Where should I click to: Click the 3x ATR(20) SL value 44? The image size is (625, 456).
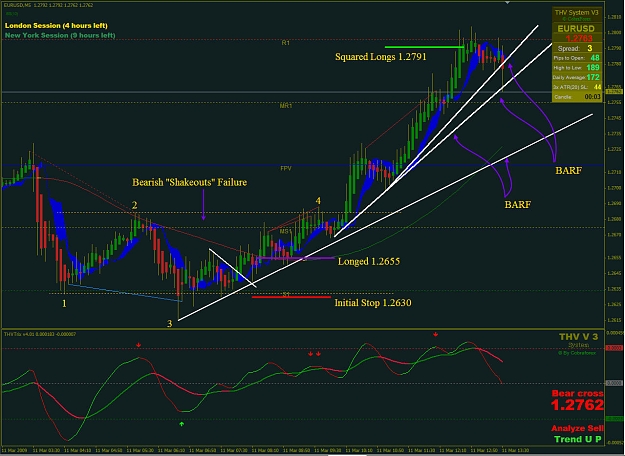click(597, 87)
